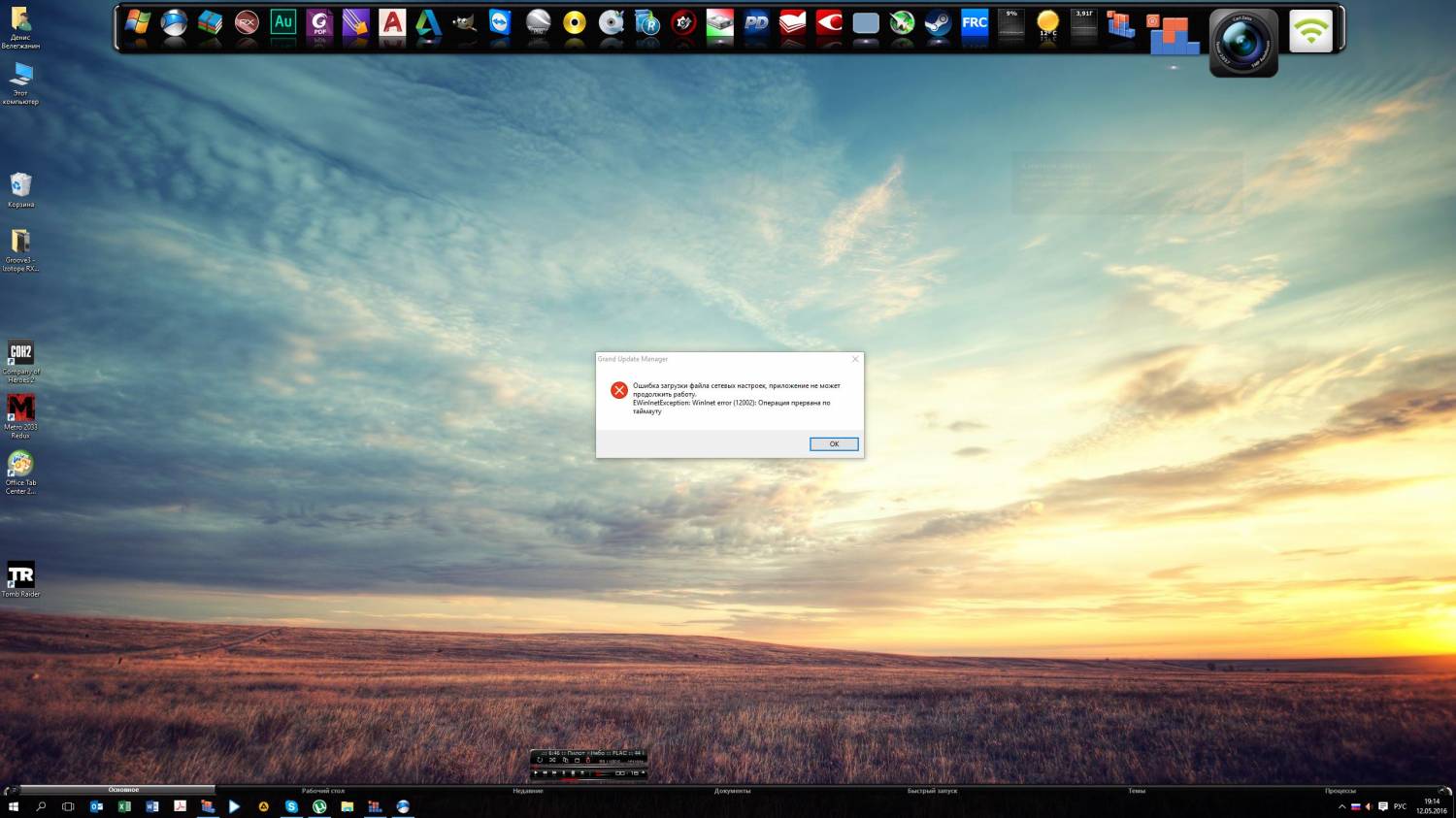
Task: Open the purple PDF app in the dock
Action: pyautogui.click(x=319, y=23)
